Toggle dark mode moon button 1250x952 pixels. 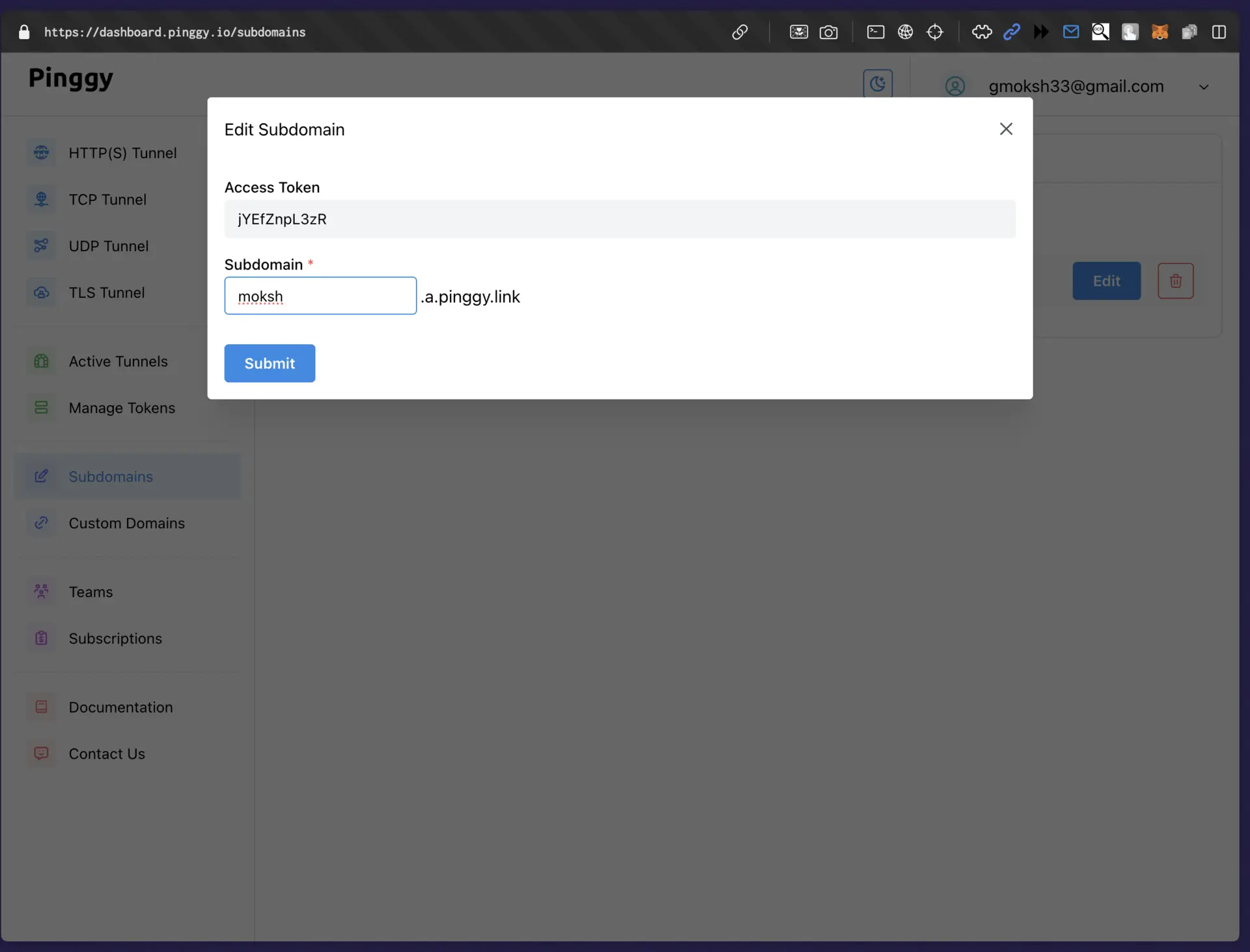pyautogui.click(x=878, y=84)
